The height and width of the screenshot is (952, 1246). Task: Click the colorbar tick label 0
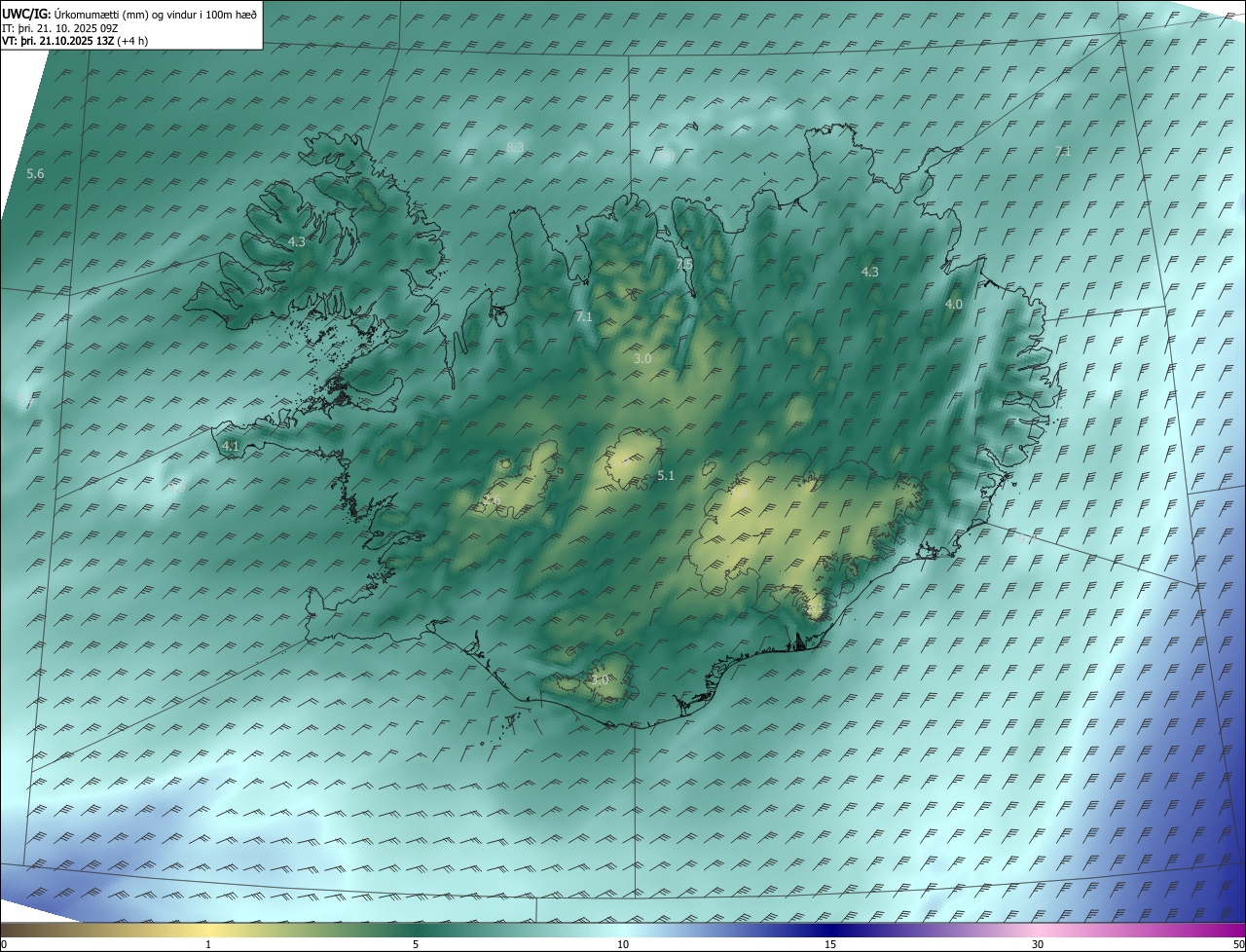coord(4,945)
